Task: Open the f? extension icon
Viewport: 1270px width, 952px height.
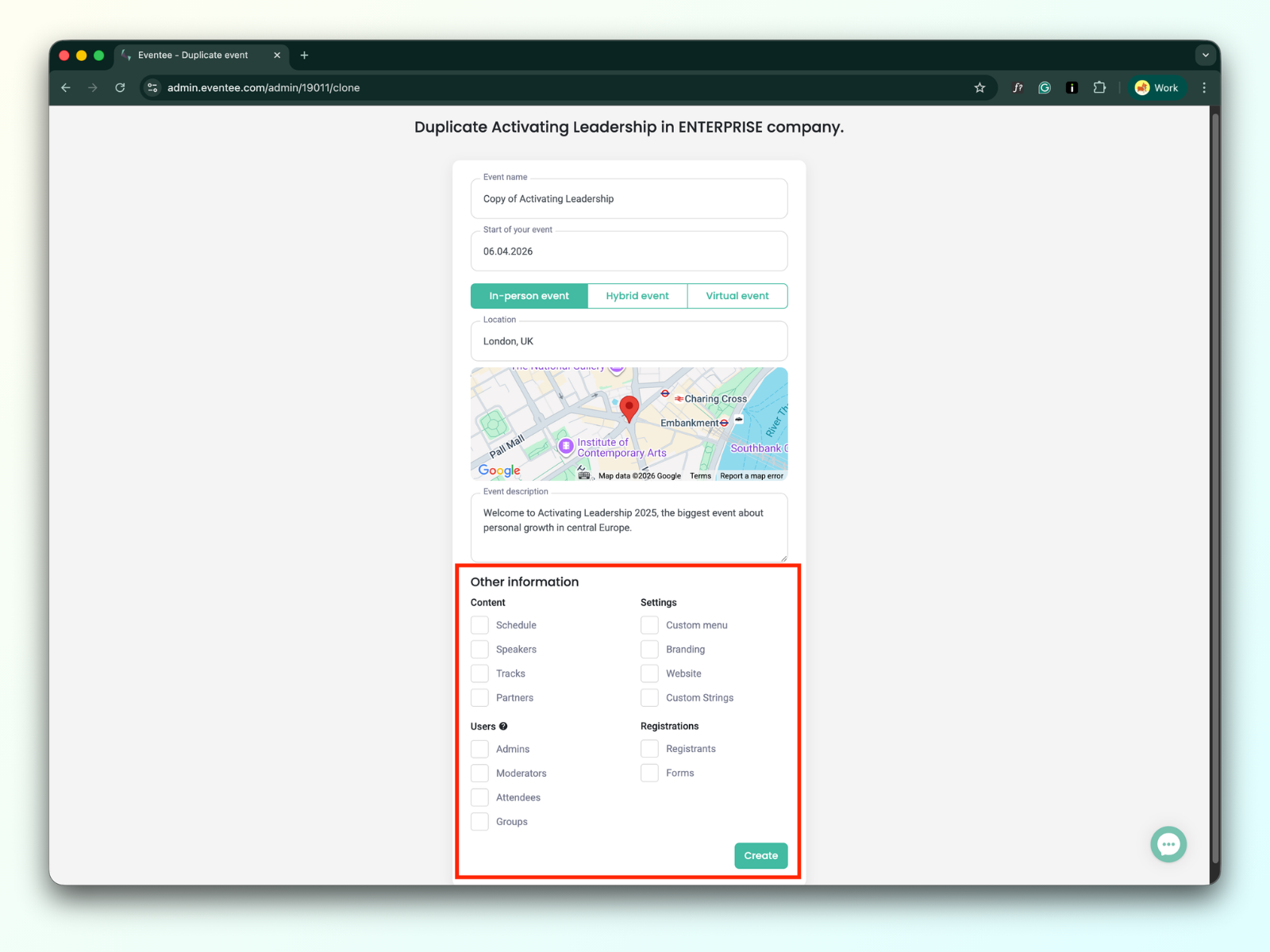Action: coord(1018,88)
